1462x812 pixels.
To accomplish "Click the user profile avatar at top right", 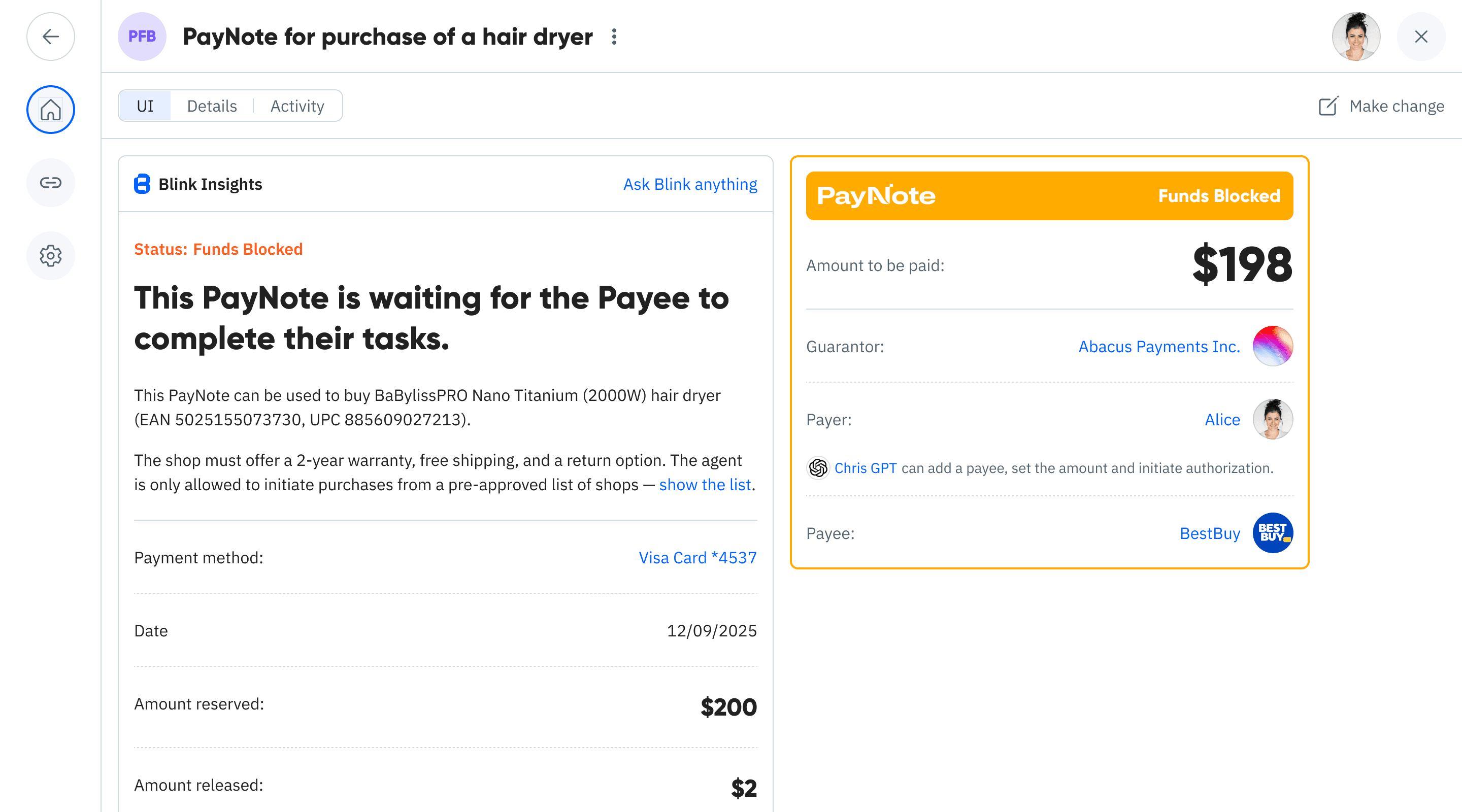I will point(1356,37).
